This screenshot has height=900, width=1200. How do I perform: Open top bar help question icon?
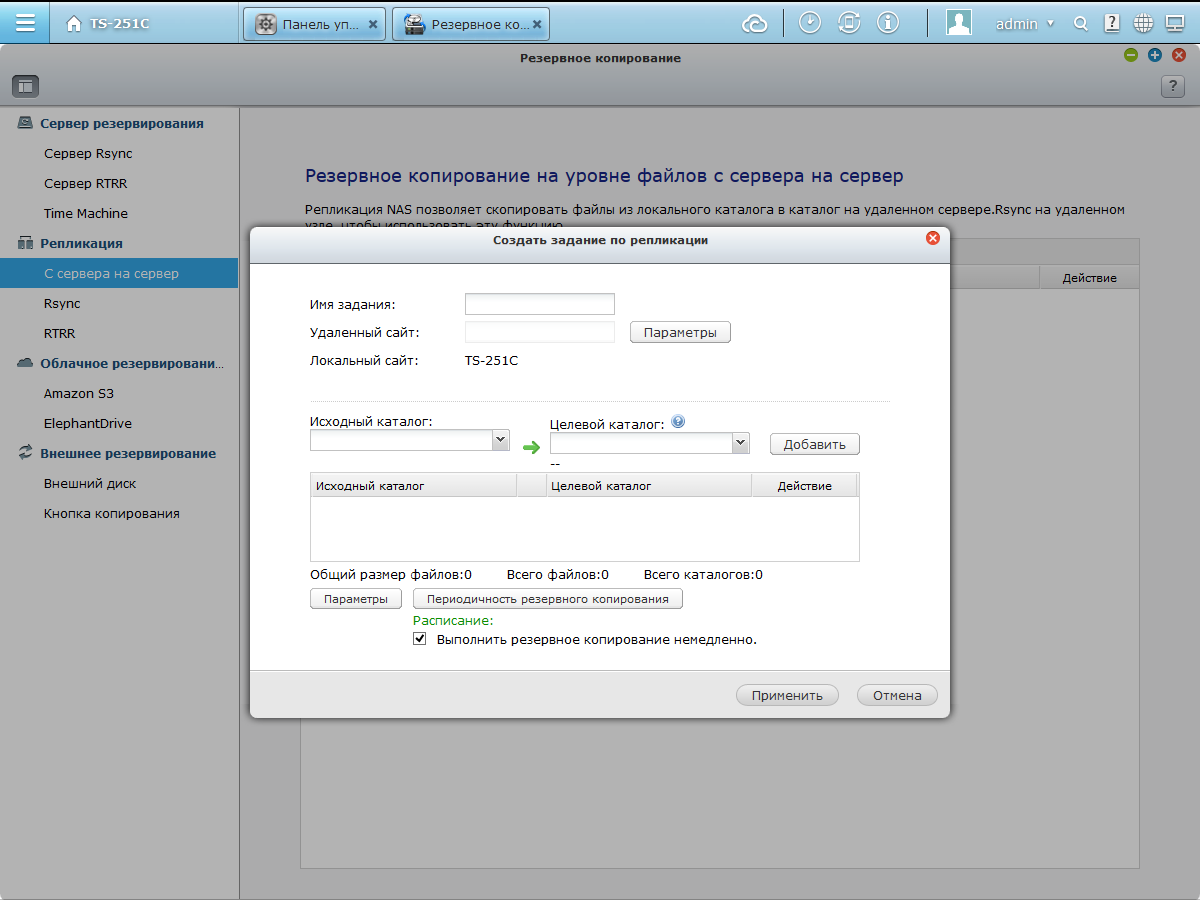(x=1112, y=23)
